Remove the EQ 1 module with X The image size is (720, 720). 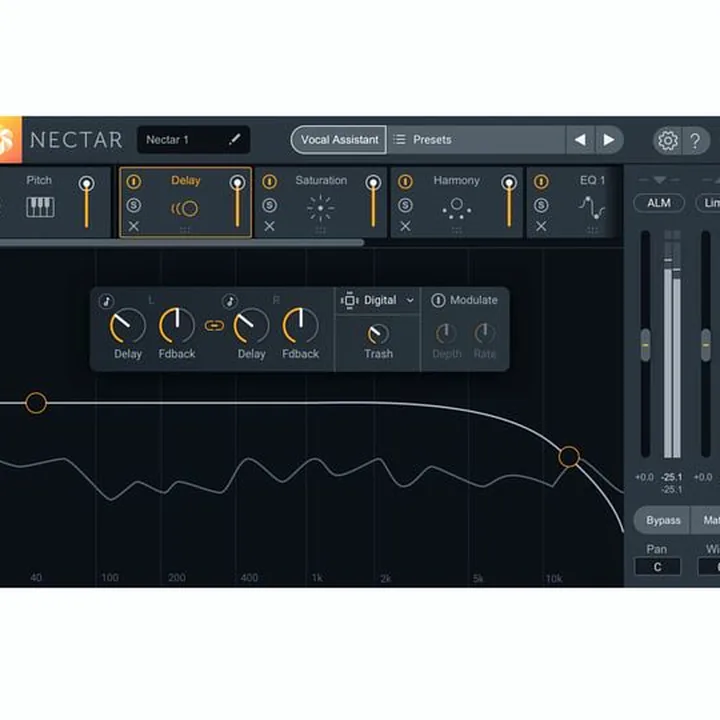point(541,226)
